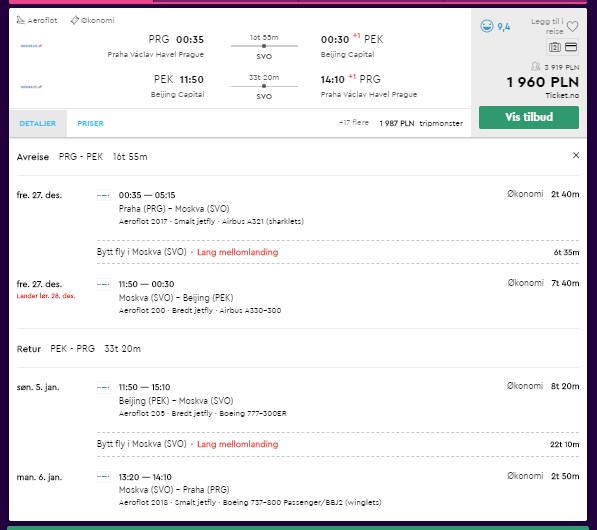
Task: Click '13:20 — 14:10' flight time
Action: tap(145, 477)
